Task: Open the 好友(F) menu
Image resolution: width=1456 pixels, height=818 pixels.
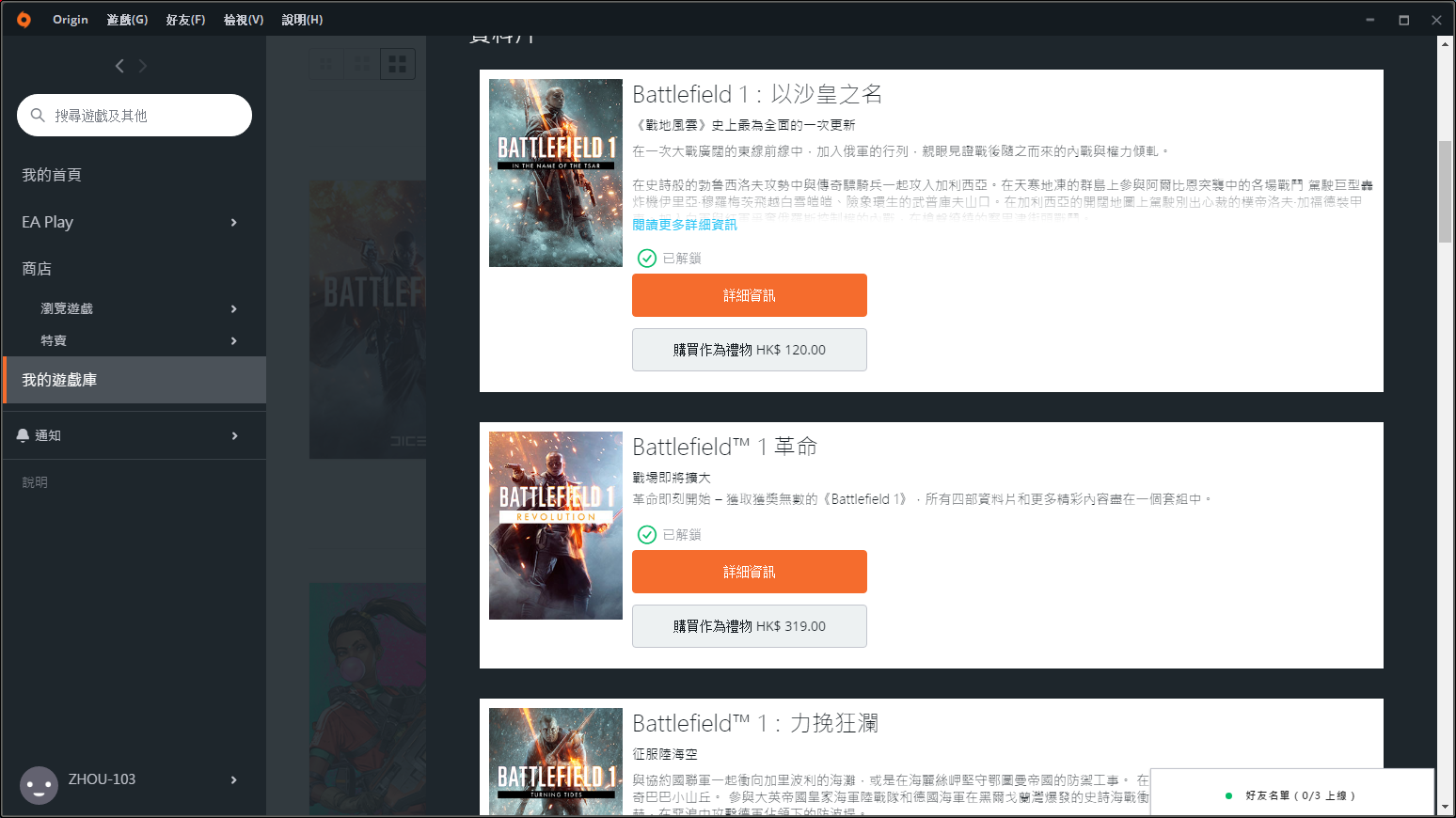Action: [184, 19]
